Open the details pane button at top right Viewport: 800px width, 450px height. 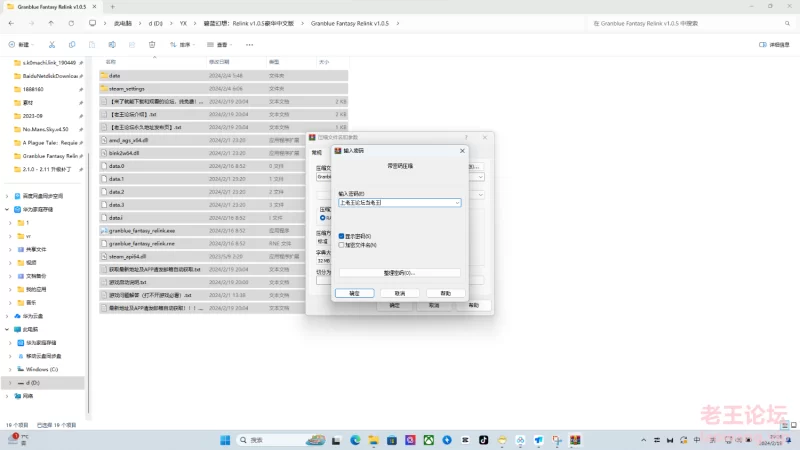point(774,45)
